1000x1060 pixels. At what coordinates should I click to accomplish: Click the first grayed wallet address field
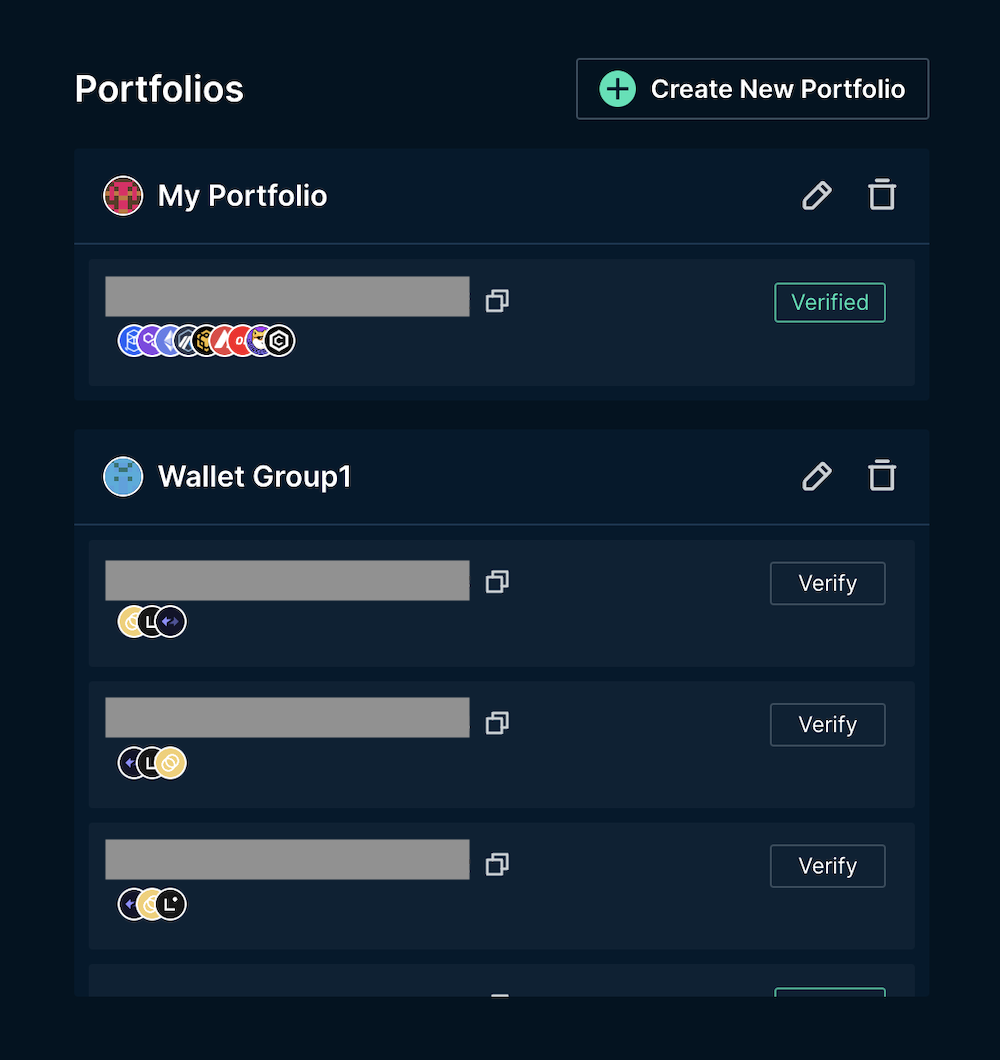point(287,296)
